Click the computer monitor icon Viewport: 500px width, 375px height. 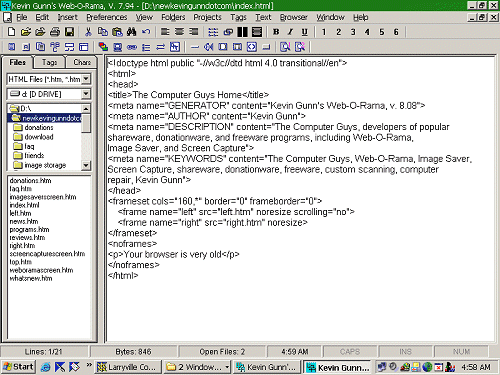[x=117, y=47]
